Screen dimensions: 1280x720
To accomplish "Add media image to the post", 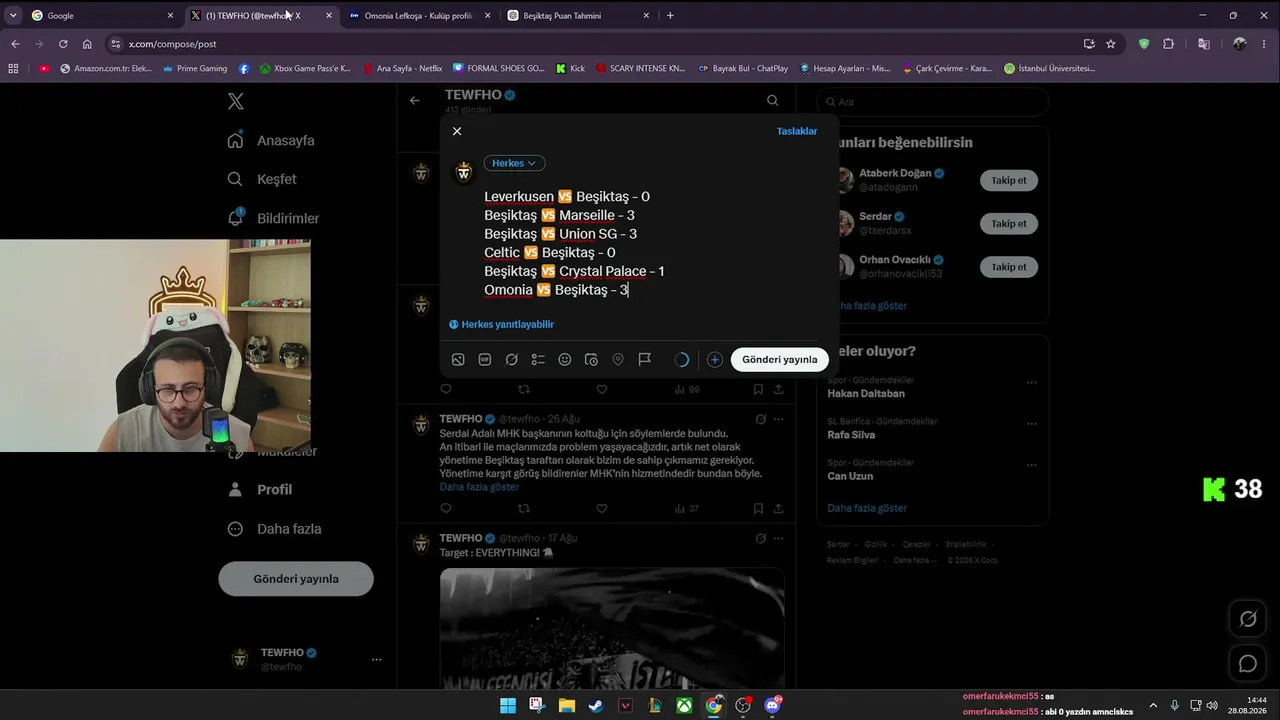I will coord(458,360).
